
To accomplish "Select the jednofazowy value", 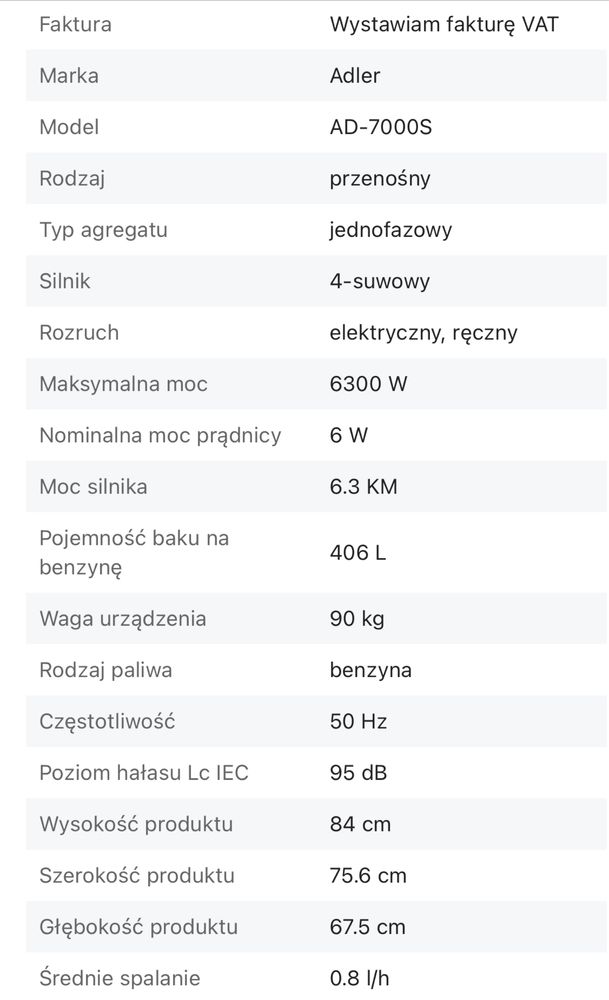I will [x=391, y=230].
